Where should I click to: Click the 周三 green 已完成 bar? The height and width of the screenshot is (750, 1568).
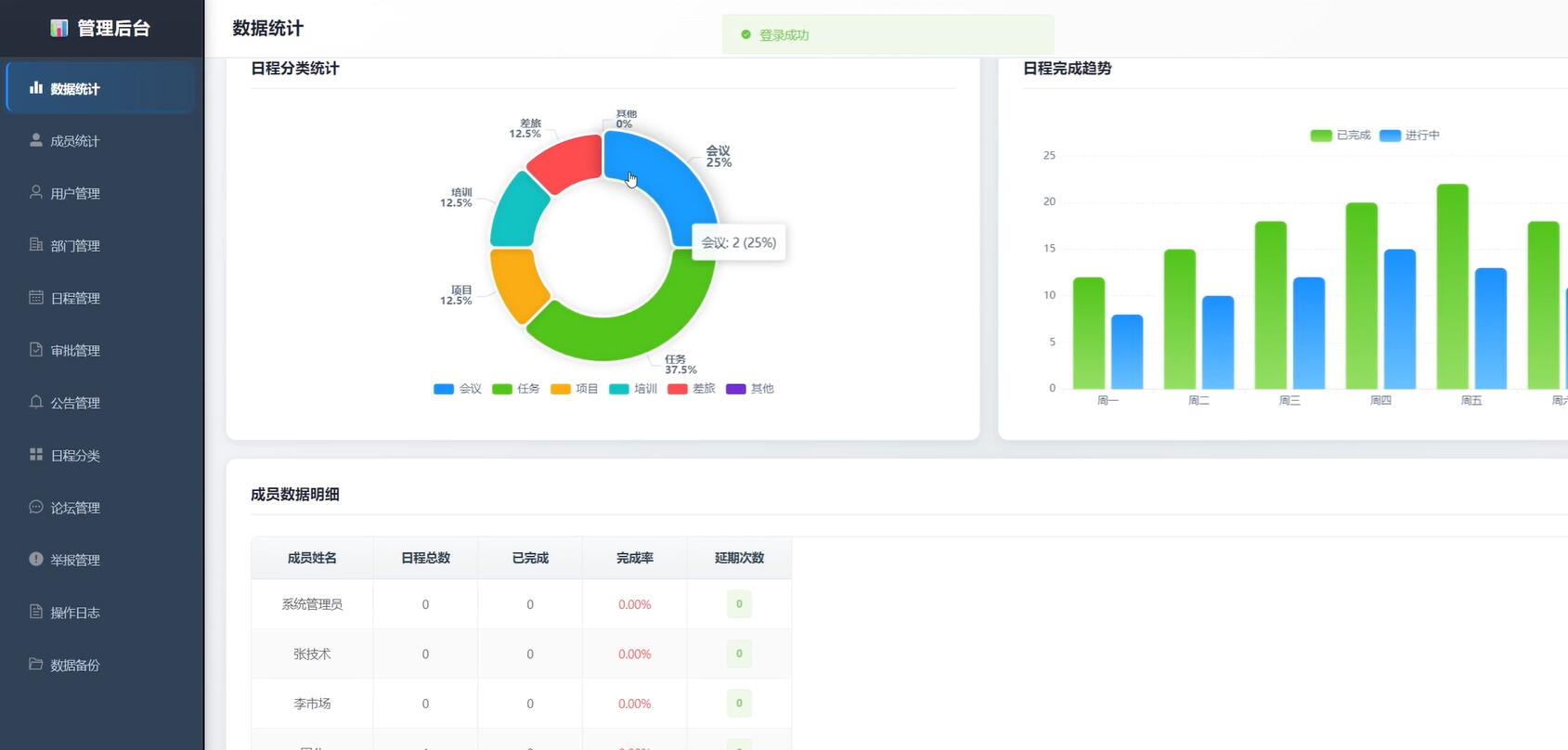(x=1270, y=305)
